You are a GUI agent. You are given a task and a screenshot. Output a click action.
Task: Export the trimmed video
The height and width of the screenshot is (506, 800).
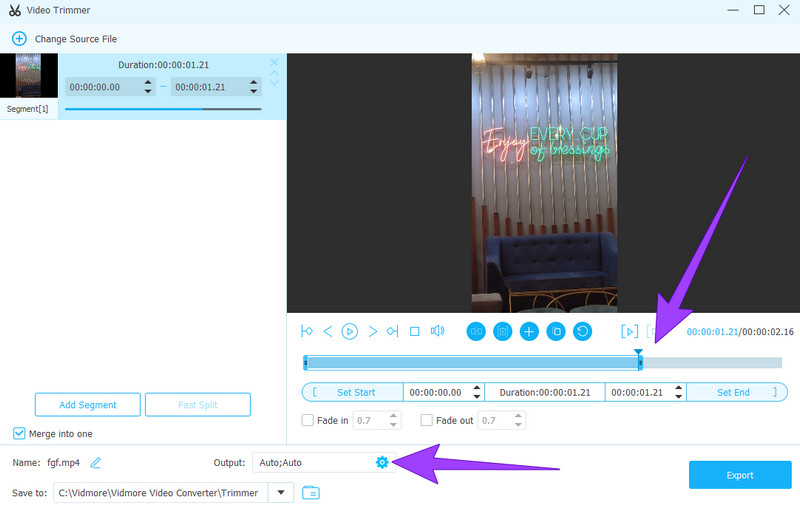pyautogui.click(x=740, y=475)
